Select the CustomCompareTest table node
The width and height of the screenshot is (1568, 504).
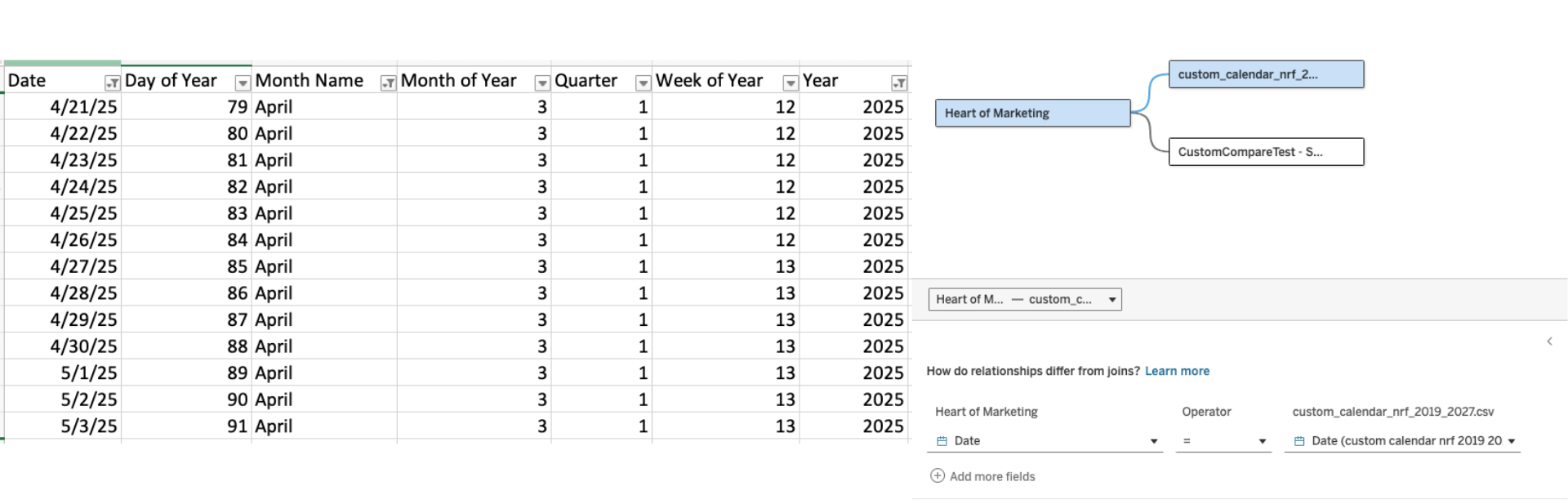(1266, 152)
